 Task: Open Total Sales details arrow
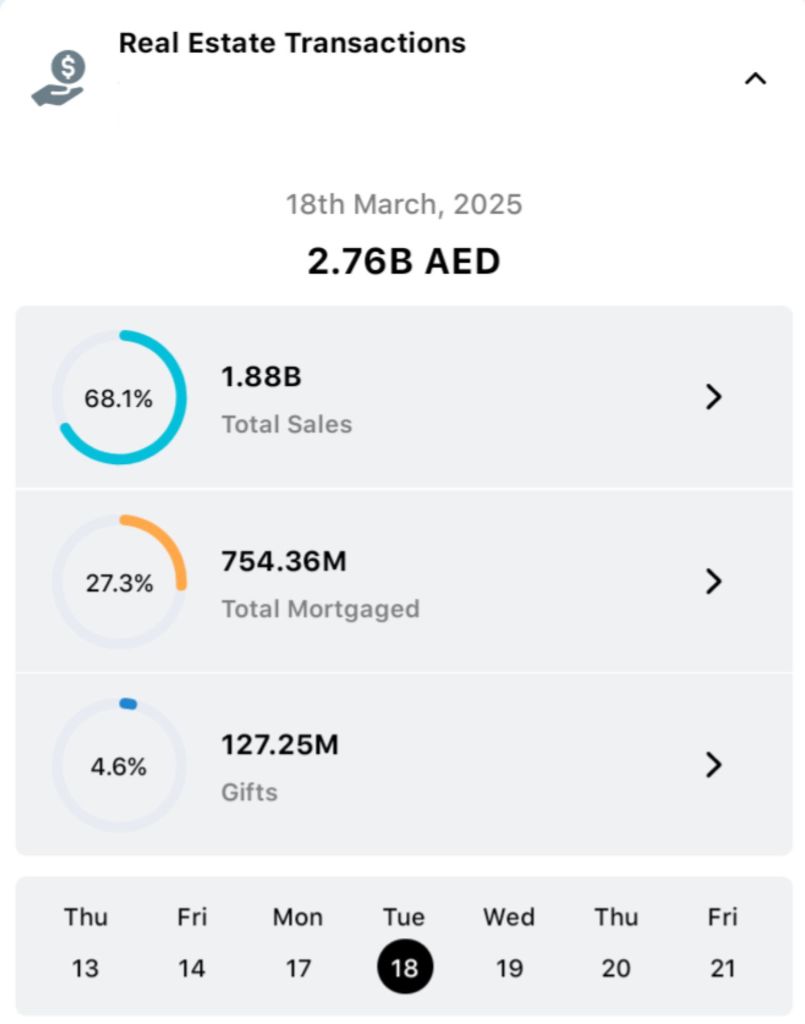[713, 397]
